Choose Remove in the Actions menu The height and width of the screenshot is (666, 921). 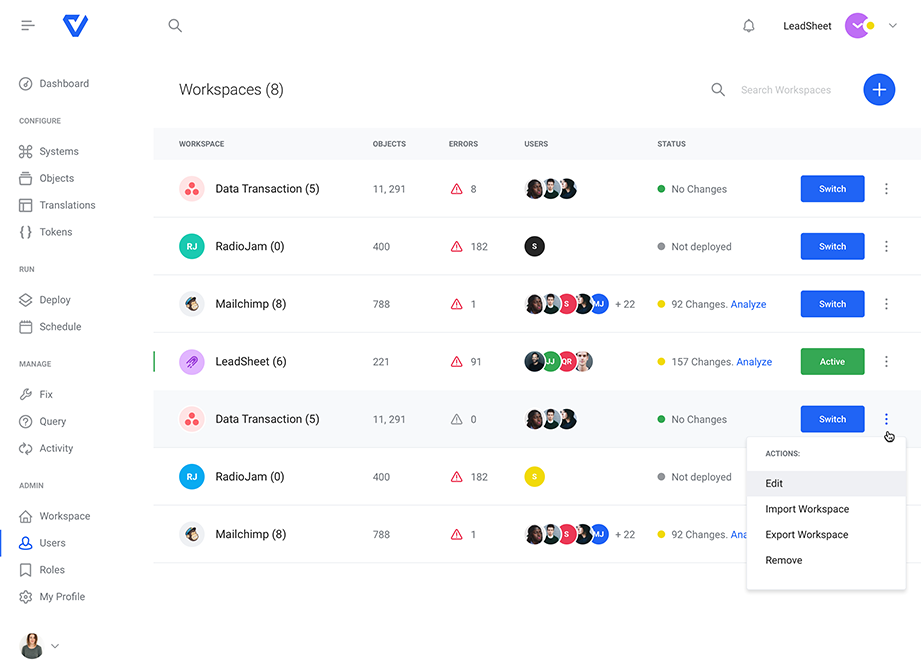[784, 561]
